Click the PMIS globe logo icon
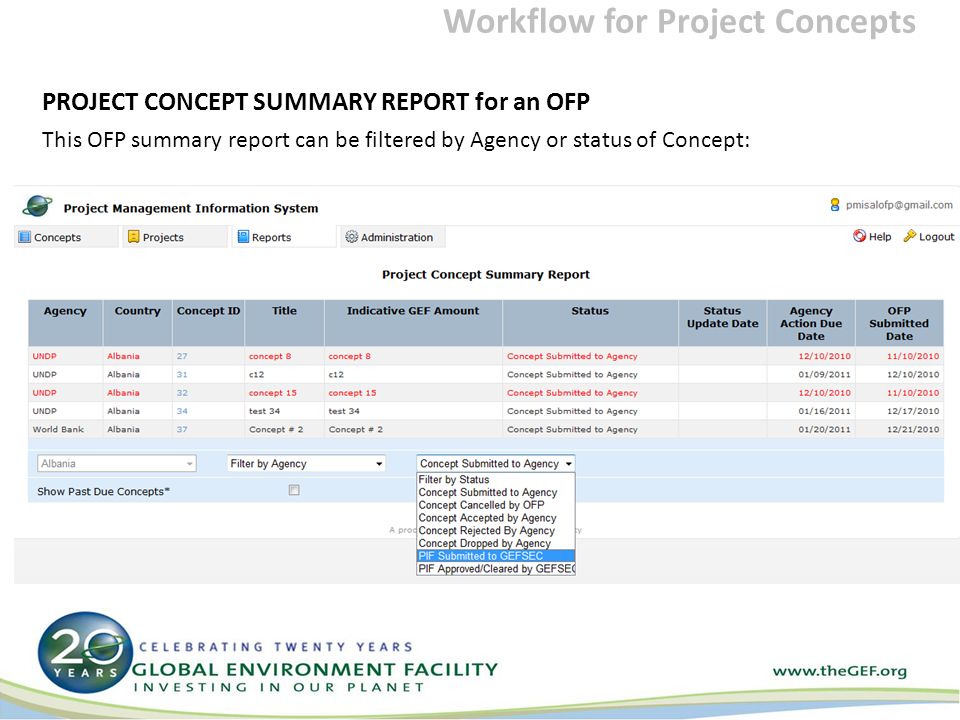960x720 pixels. [37, 207]
